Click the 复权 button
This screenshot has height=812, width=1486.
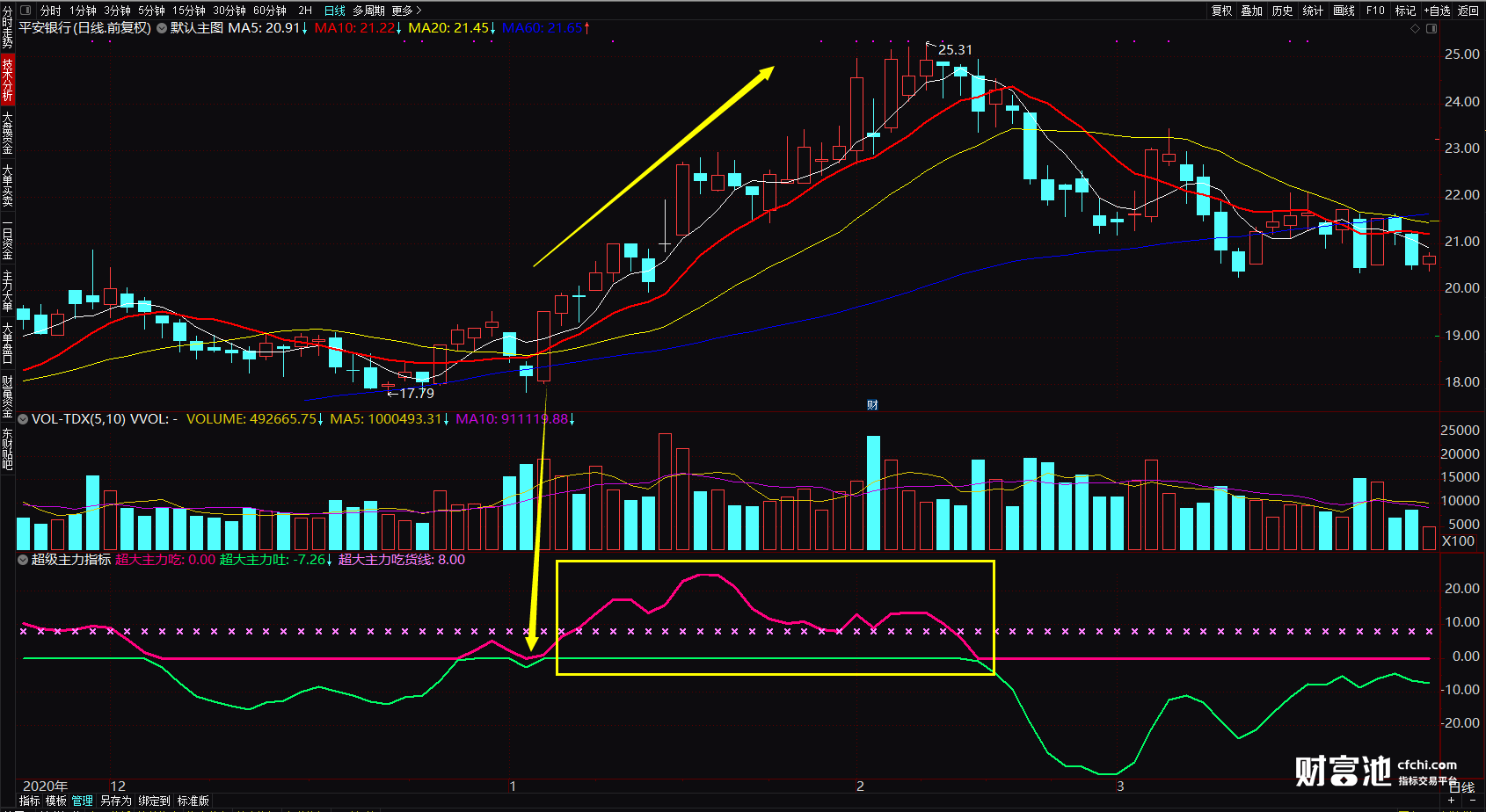(x=1221, y=11)
